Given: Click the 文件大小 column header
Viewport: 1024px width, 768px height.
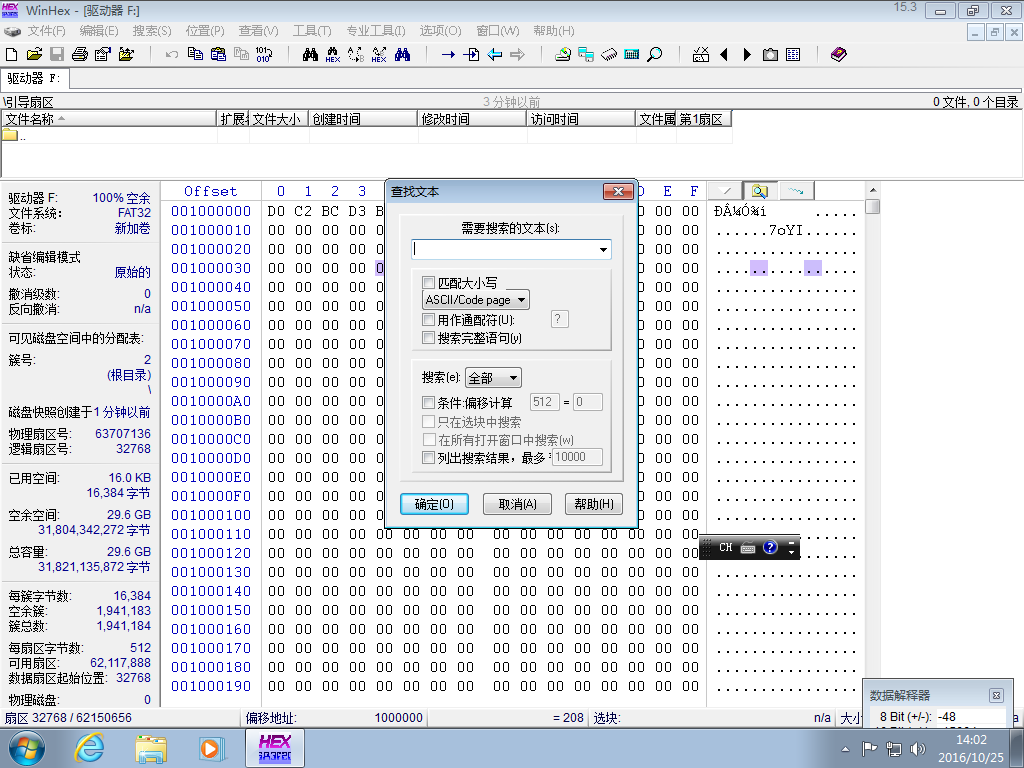Looking at the screenshot, I should tap(278, 119).
